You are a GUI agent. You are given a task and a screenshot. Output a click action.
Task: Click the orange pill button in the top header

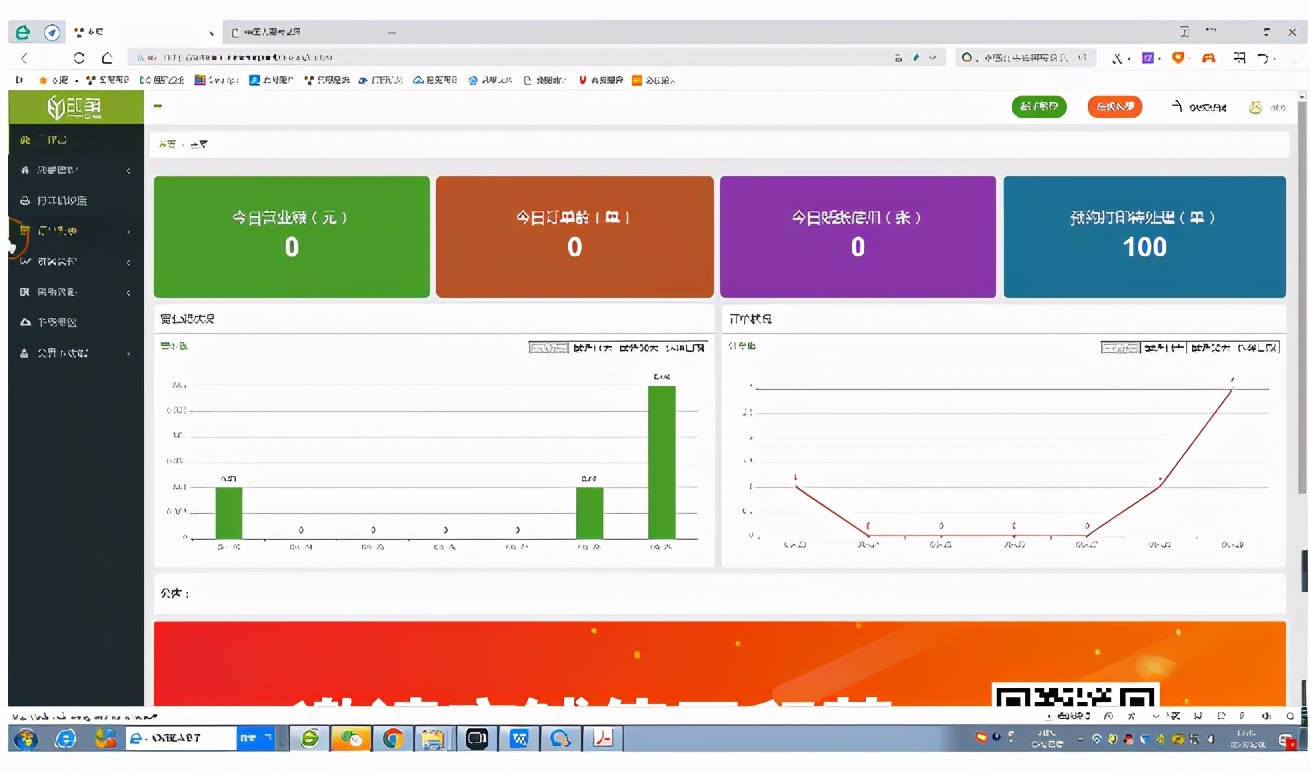coord(1115,107)
